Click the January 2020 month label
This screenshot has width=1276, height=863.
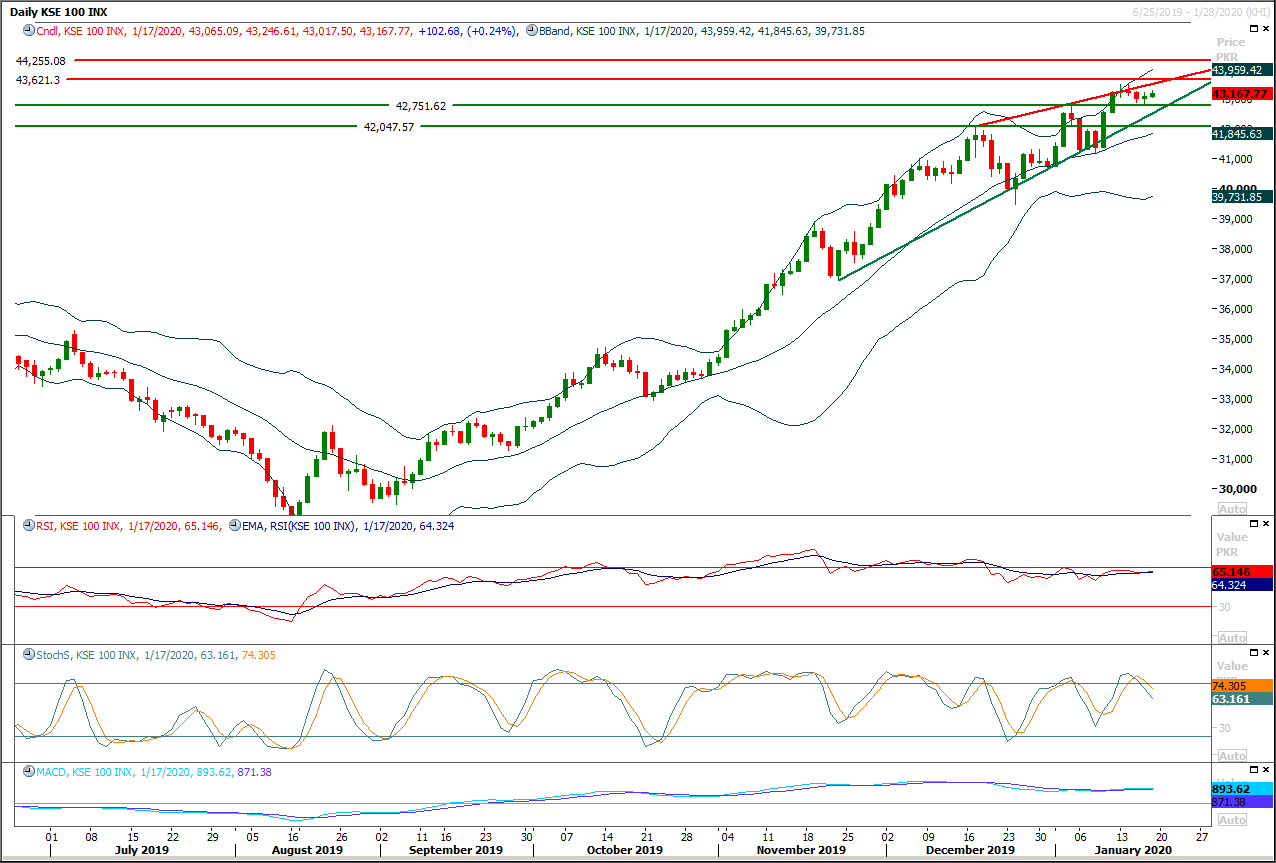point(1132,850)
